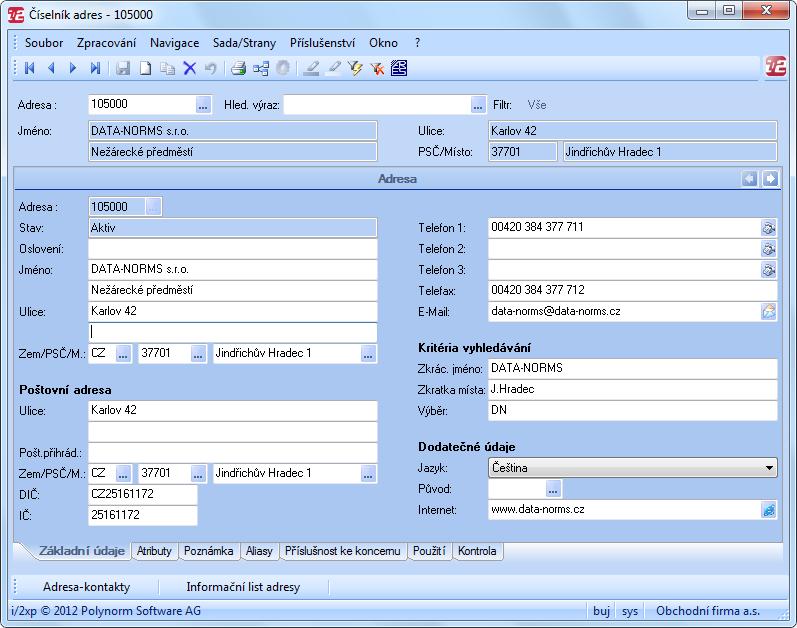
Task: Open the Původ lookup button
Action: pos(553,489)
